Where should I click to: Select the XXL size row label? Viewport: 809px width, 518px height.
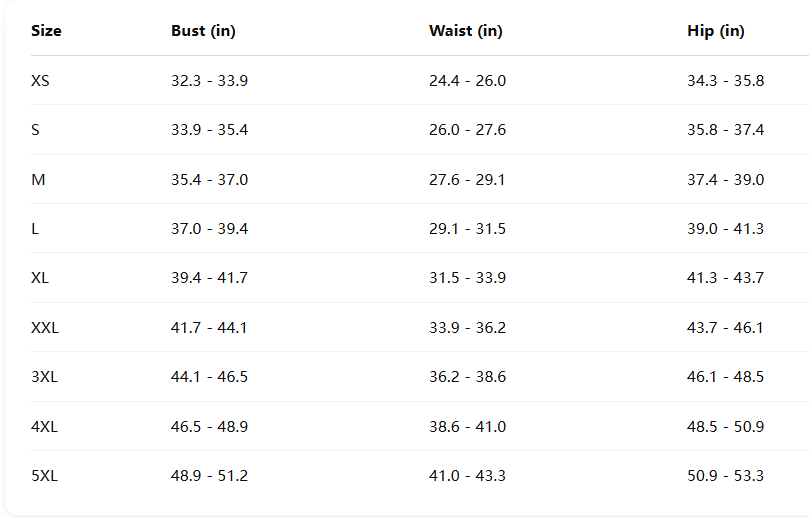[45, 328]
